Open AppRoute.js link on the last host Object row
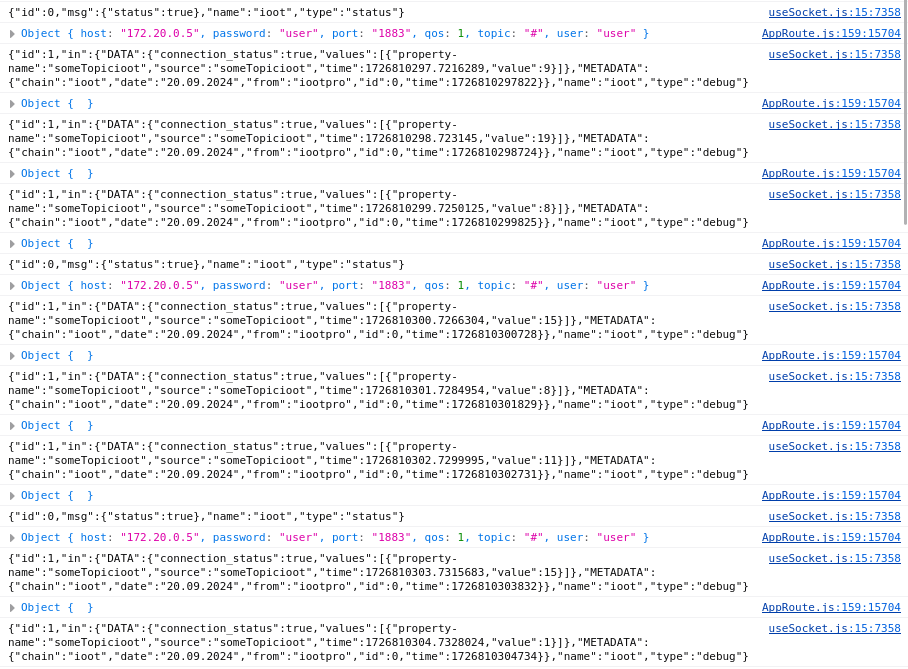The height and width of the screenshot is (669, 908). point(830,538)
